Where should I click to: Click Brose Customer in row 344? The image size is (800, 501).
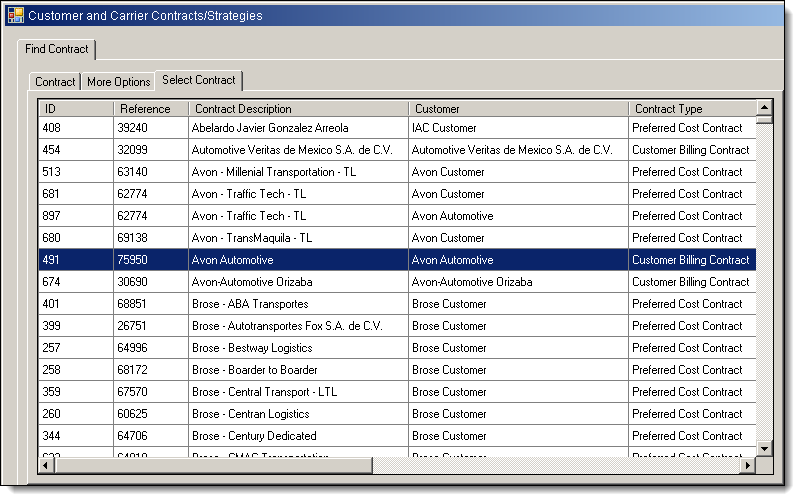[x=518, y=435]
